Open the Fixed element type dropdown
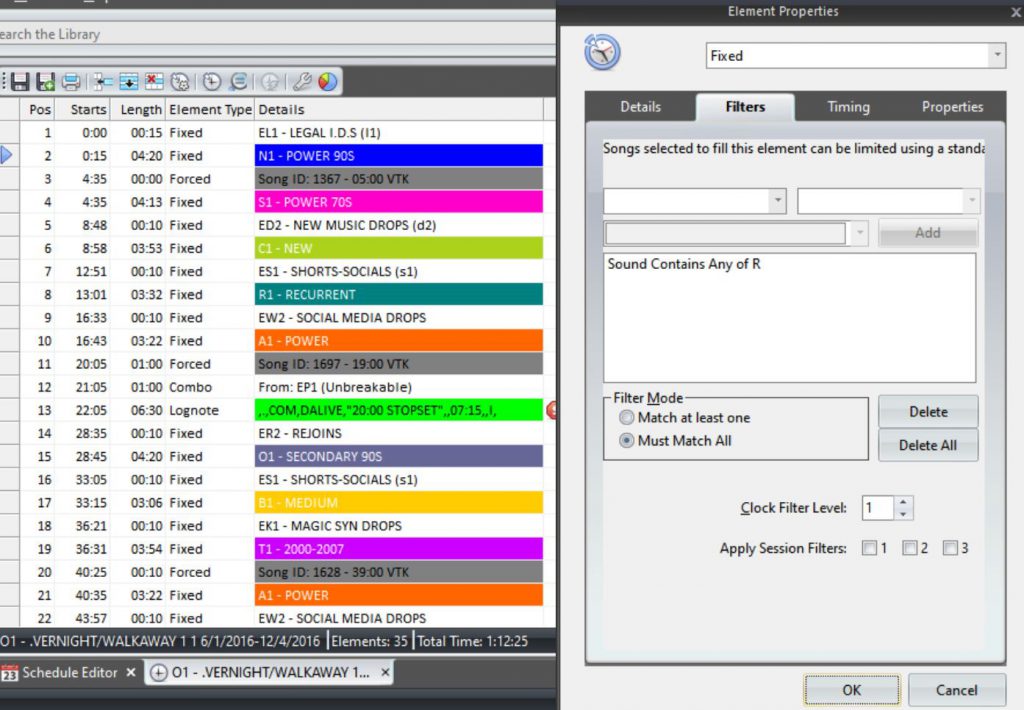 point(998,55)
